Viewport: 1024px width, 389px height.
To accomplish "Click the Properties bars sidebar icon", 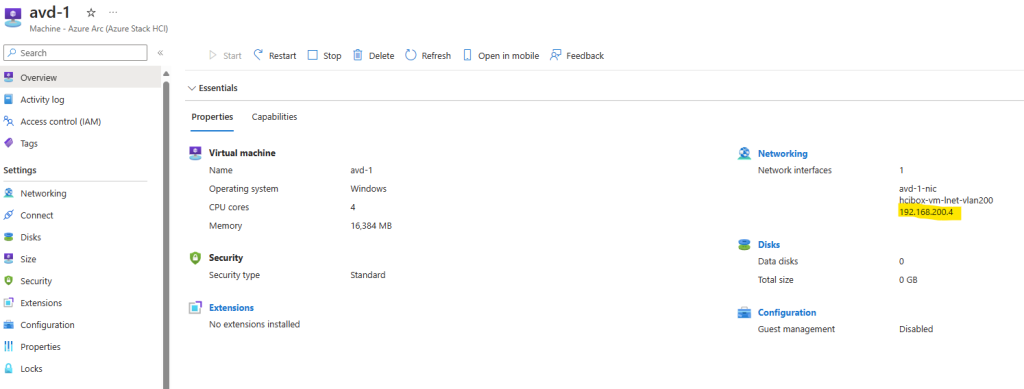I will [x=8, y=347].
